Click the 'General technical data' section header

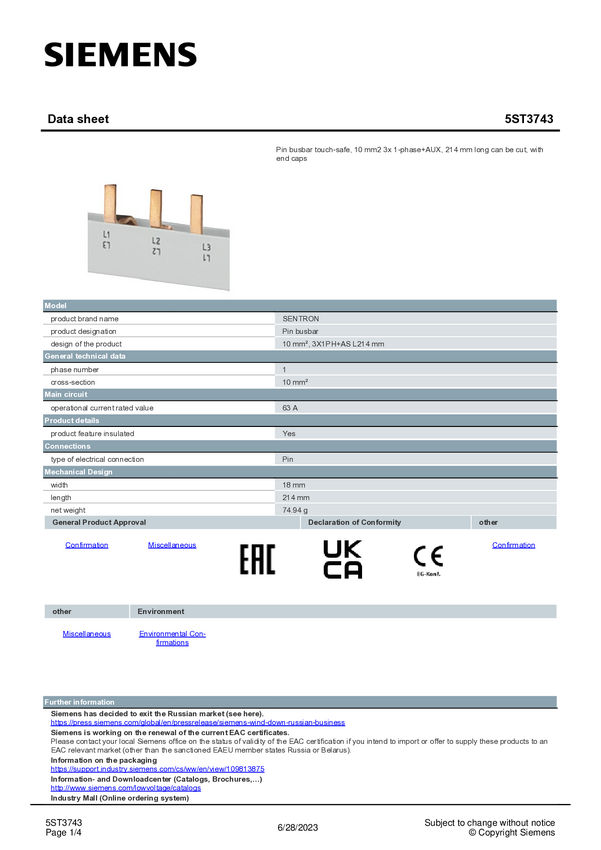pos(300,356)
